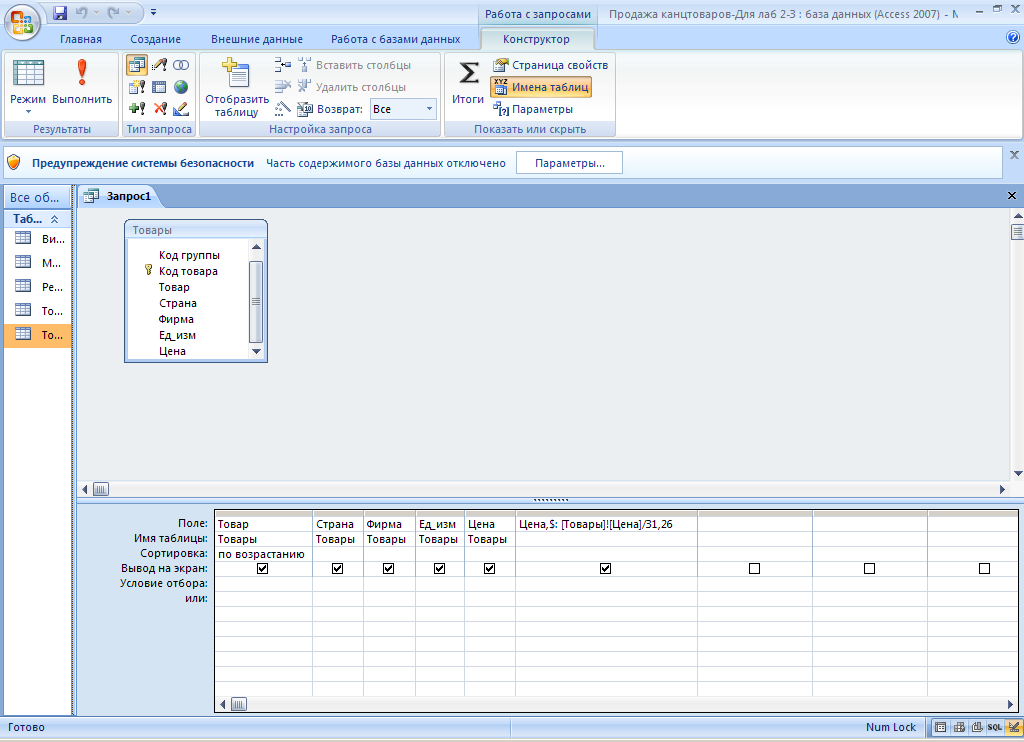Toggle Итоги totals sigma button

[x=468, y=82]
